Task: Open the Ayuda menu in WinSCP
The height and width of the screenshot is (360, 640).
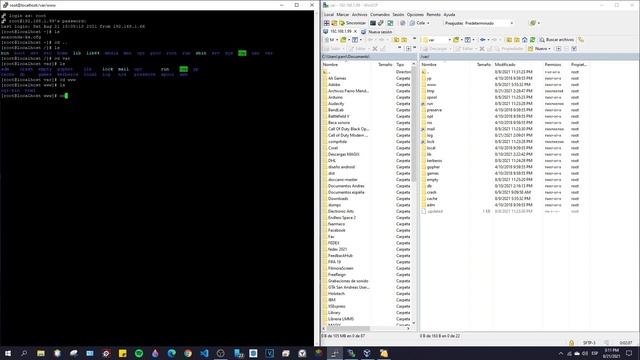Action: pyautogui.click(x=449, y=15)
